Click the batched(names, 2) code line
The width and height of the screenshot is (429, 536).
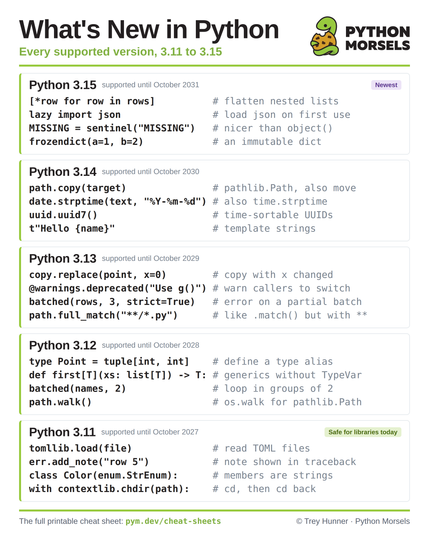pyautogui.click(x=78, y=389)
